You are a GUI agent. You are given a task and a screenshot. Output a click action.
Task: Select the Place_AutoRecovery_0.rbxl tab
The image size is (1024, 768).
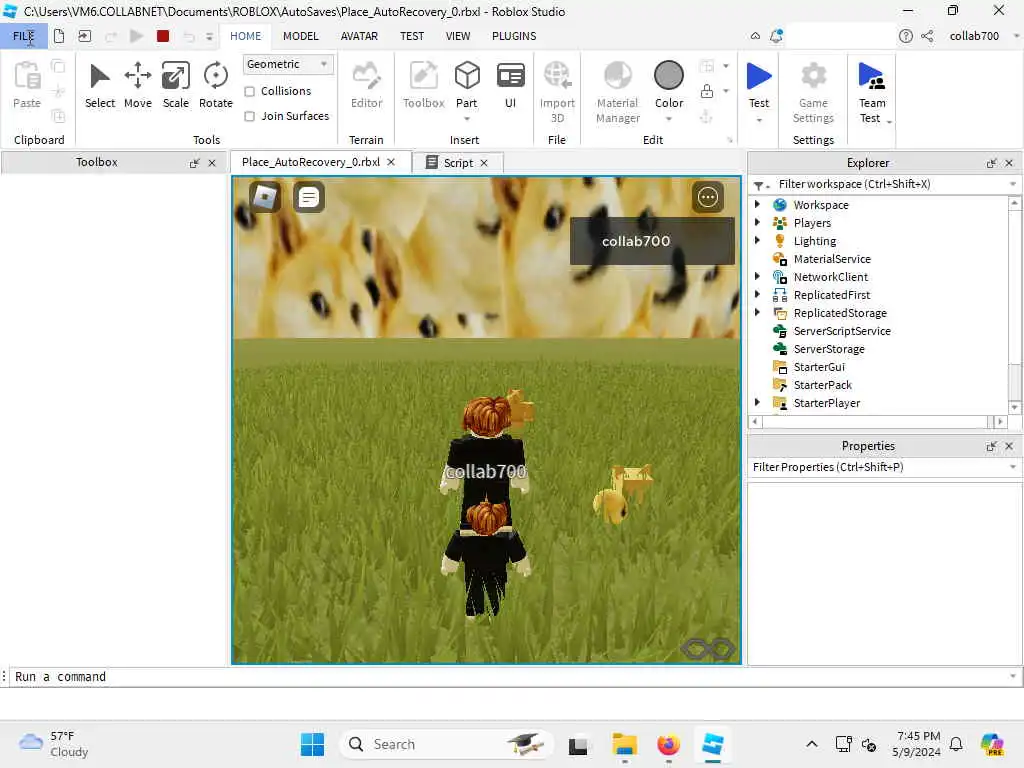(x=310, y=162)
